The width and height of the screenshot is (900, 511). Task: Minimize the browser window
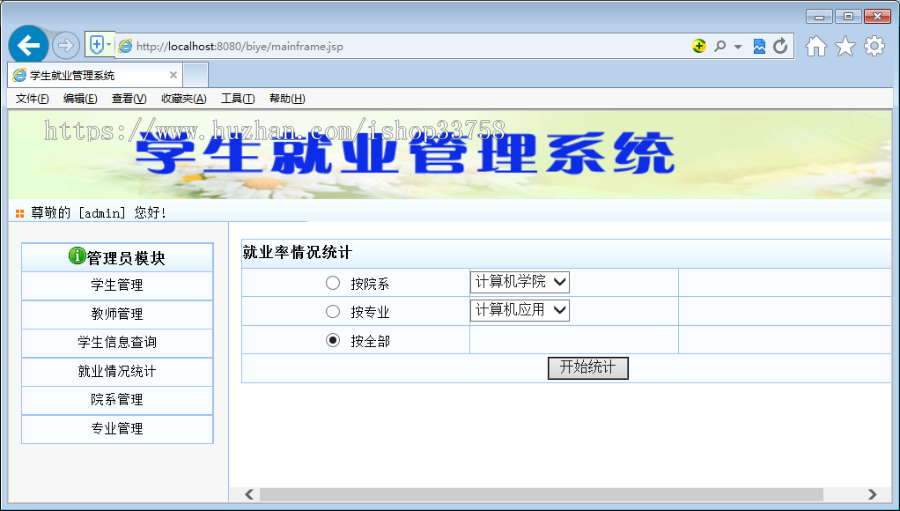(819, 17)
